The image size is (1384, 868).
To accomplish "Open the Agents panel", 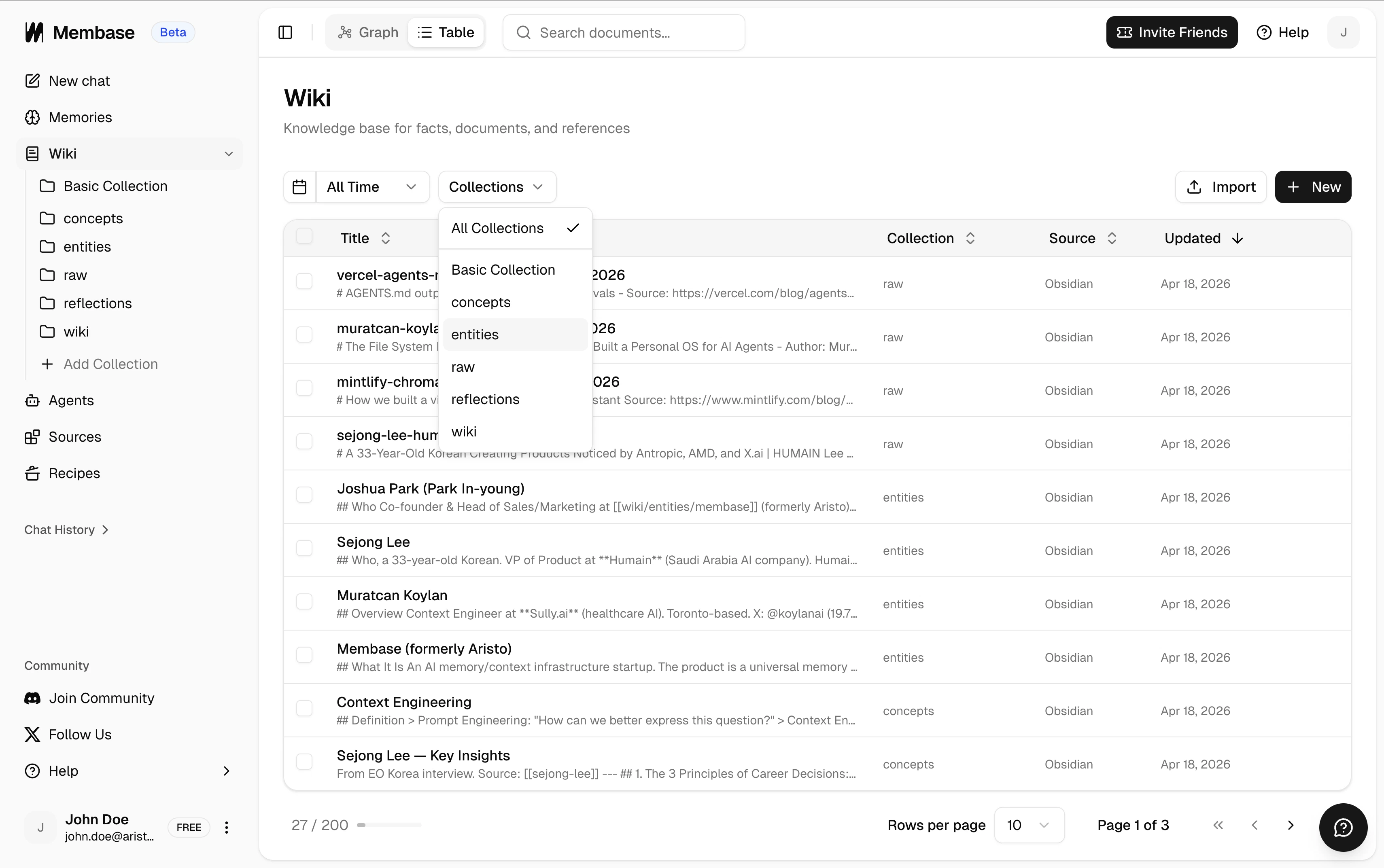I will (71, 400).
